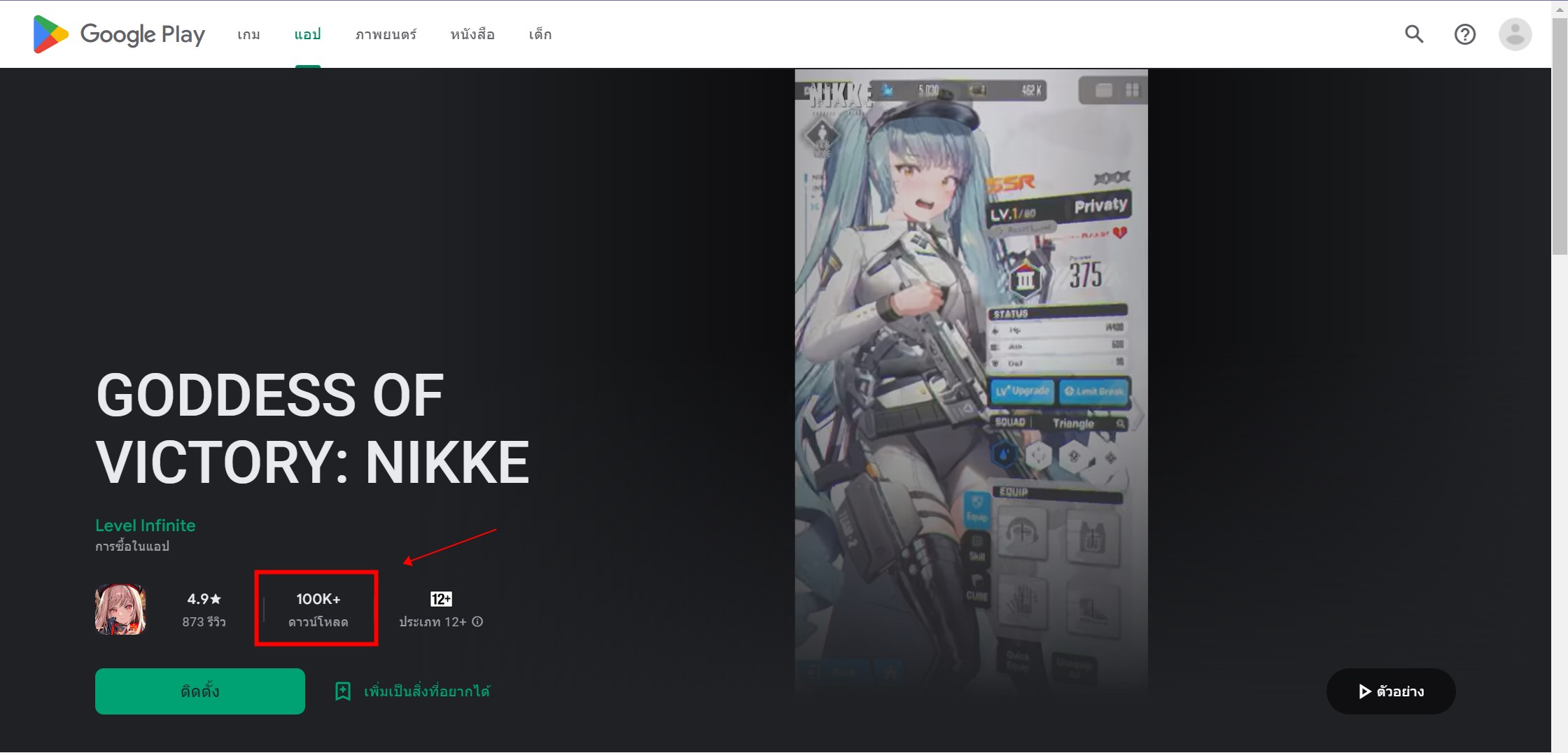Click the help question mark icon
The width and height of the screenshot is (1568, 753).
click(x=1464, y=34)
